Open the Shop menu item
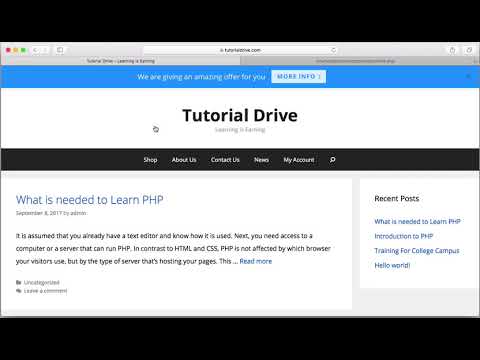Image resolution: width=480 pixels, height=360 pixels. point(150,160)
